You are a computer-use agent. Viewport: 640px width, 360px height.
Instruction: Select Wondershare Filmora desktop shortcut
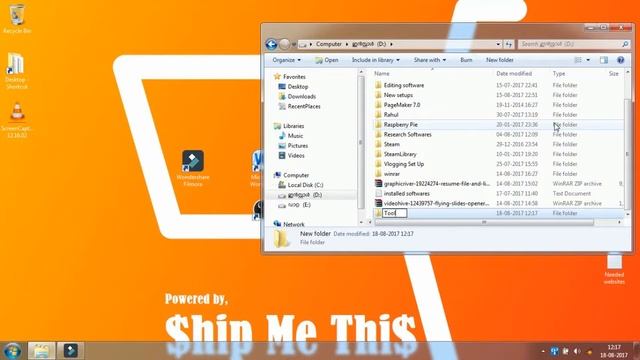[193, 169]
